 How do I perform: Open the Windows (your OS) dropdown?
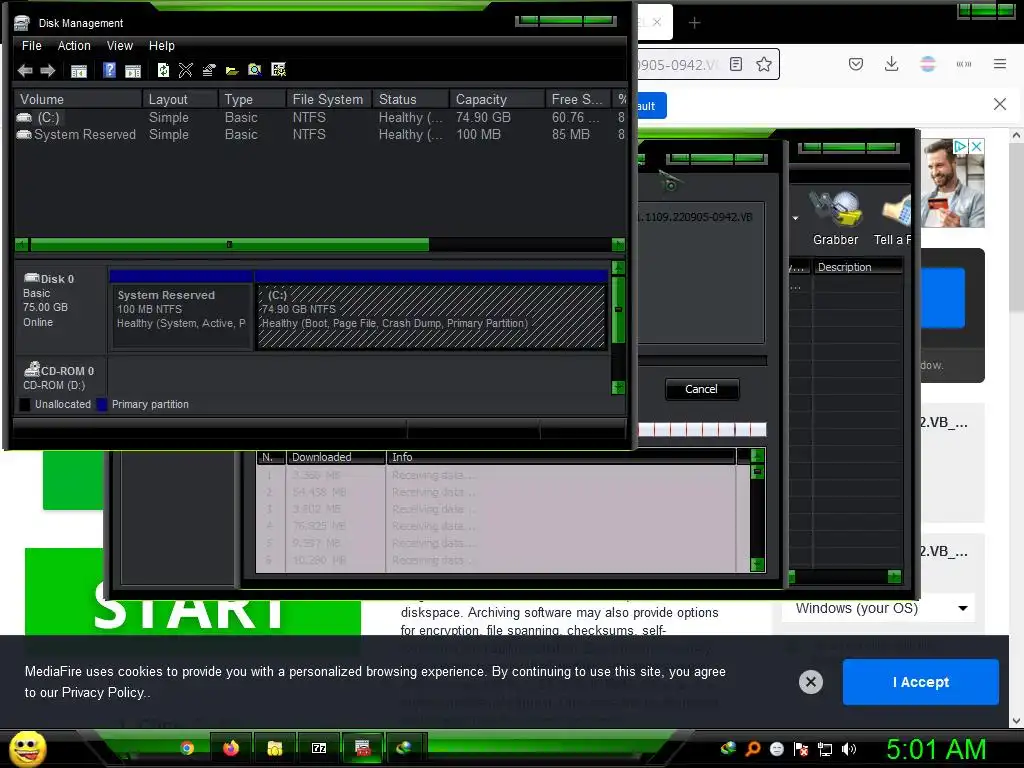[880, 609]
